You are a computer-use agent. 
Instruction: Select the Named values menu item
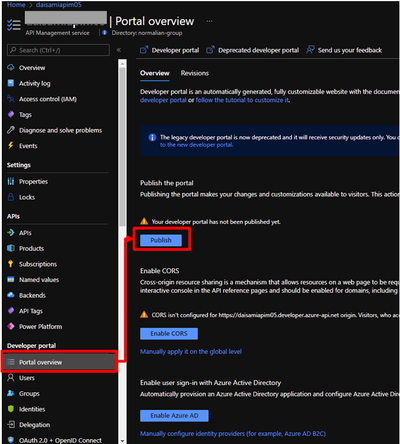pos(39,280)
